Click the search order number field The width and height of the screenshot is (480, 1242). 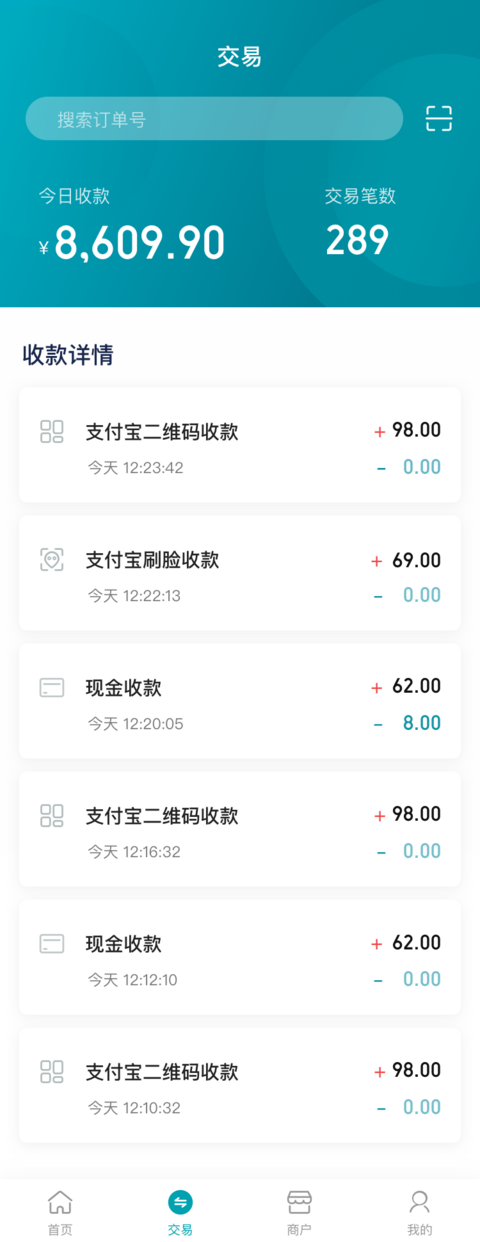[214, 119]
